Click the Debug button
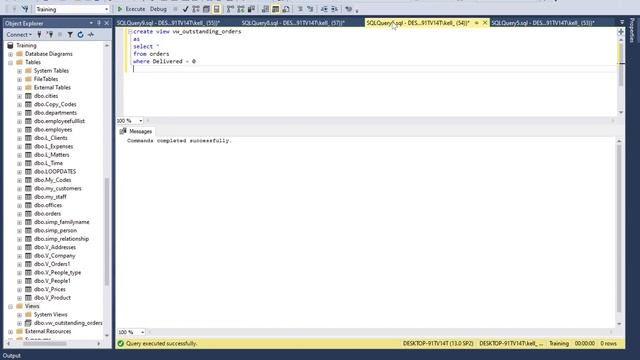The width and height of the screenshot is (640, 360). pos(158,9)
